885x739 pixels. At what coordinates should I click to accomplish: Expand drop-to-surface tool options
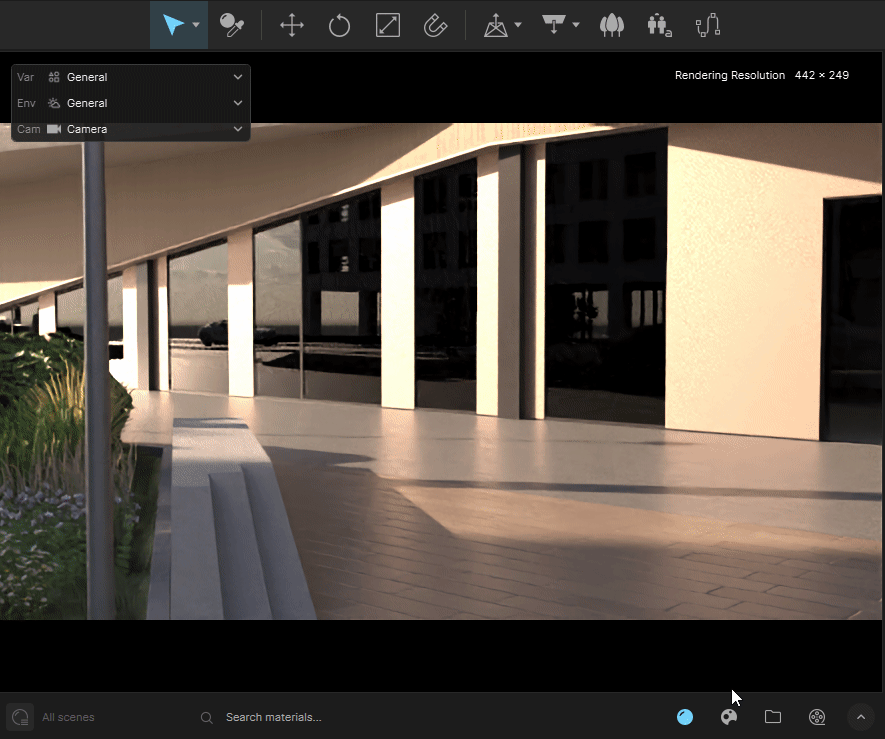(x=576, y=25)
